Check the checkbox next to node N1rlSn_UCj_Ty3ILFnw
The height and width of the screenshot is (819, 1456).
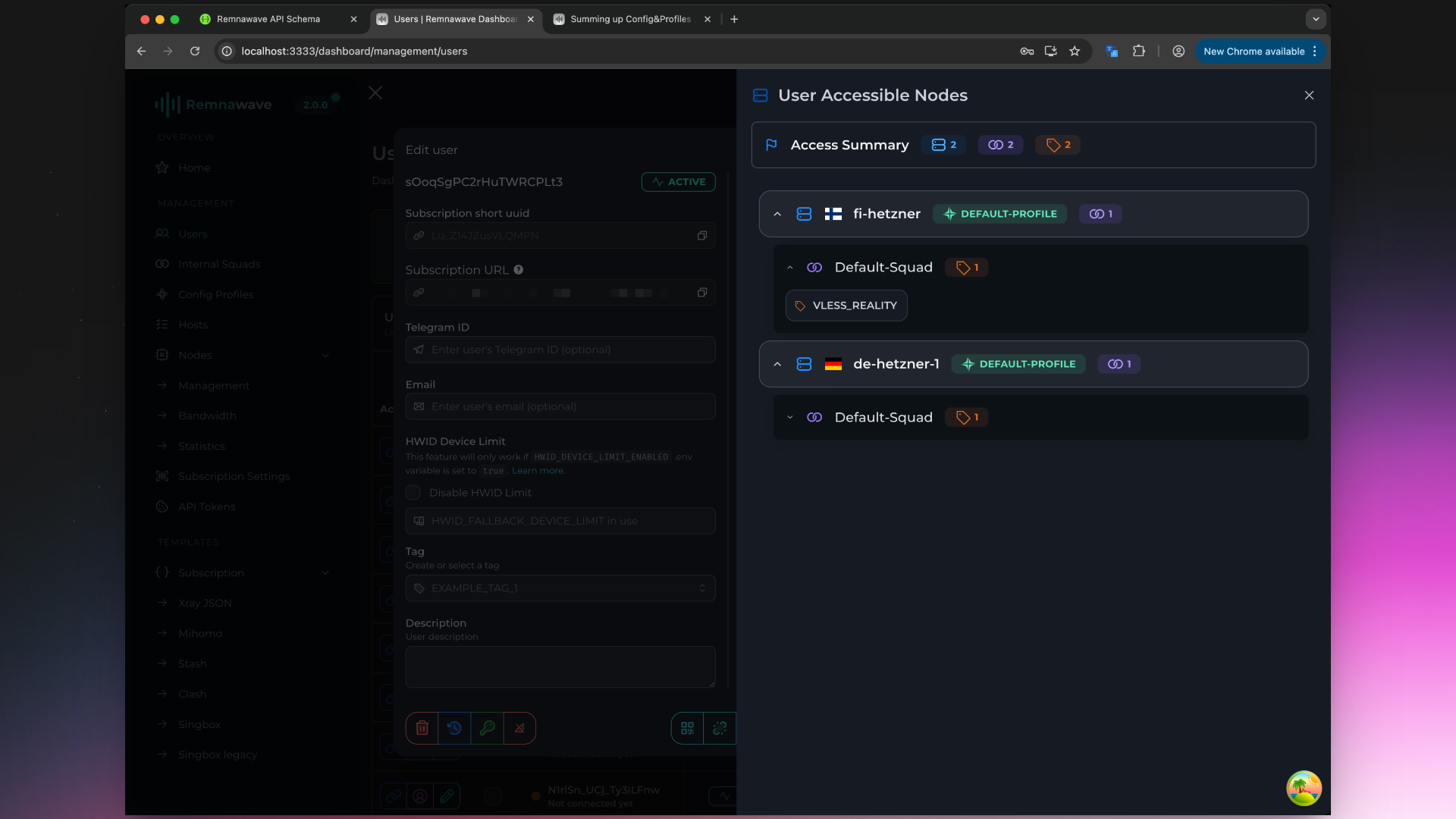coord(493,795)
